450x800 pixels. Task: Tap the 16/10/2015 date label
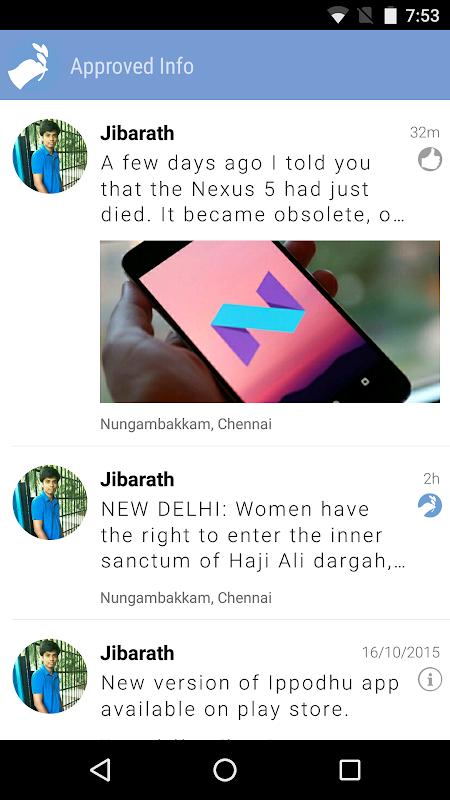(x=401, y=652)
